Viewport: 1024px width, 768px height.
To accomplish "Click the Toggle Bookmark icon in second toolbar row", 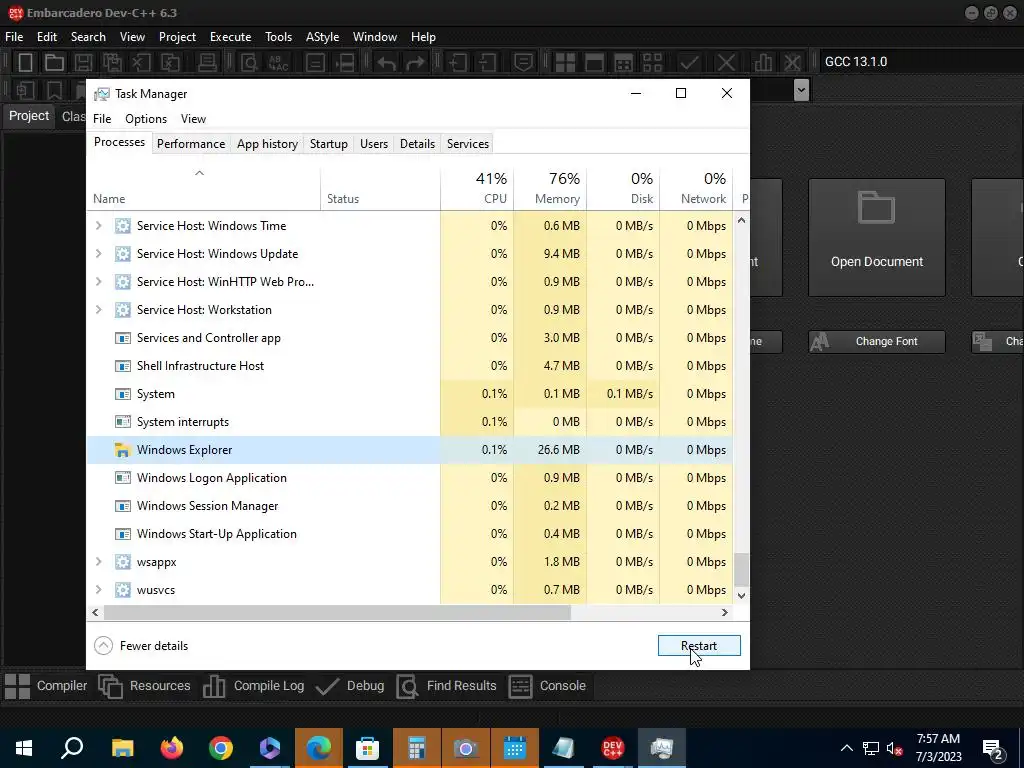I will click(x=54, y=89).
